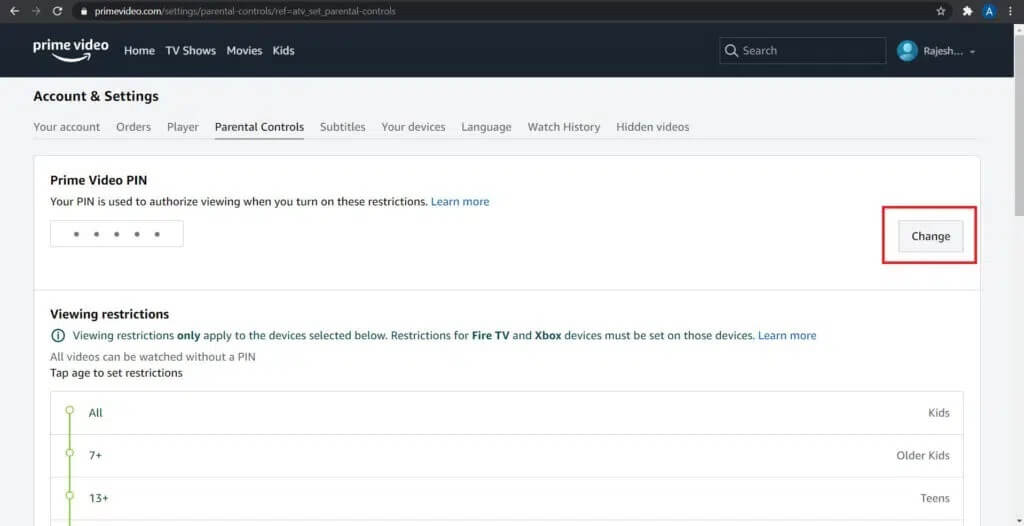Screen dimensions: 1024x526
Task: Open the Your devices tab
Action: click(x=413, y=127)
